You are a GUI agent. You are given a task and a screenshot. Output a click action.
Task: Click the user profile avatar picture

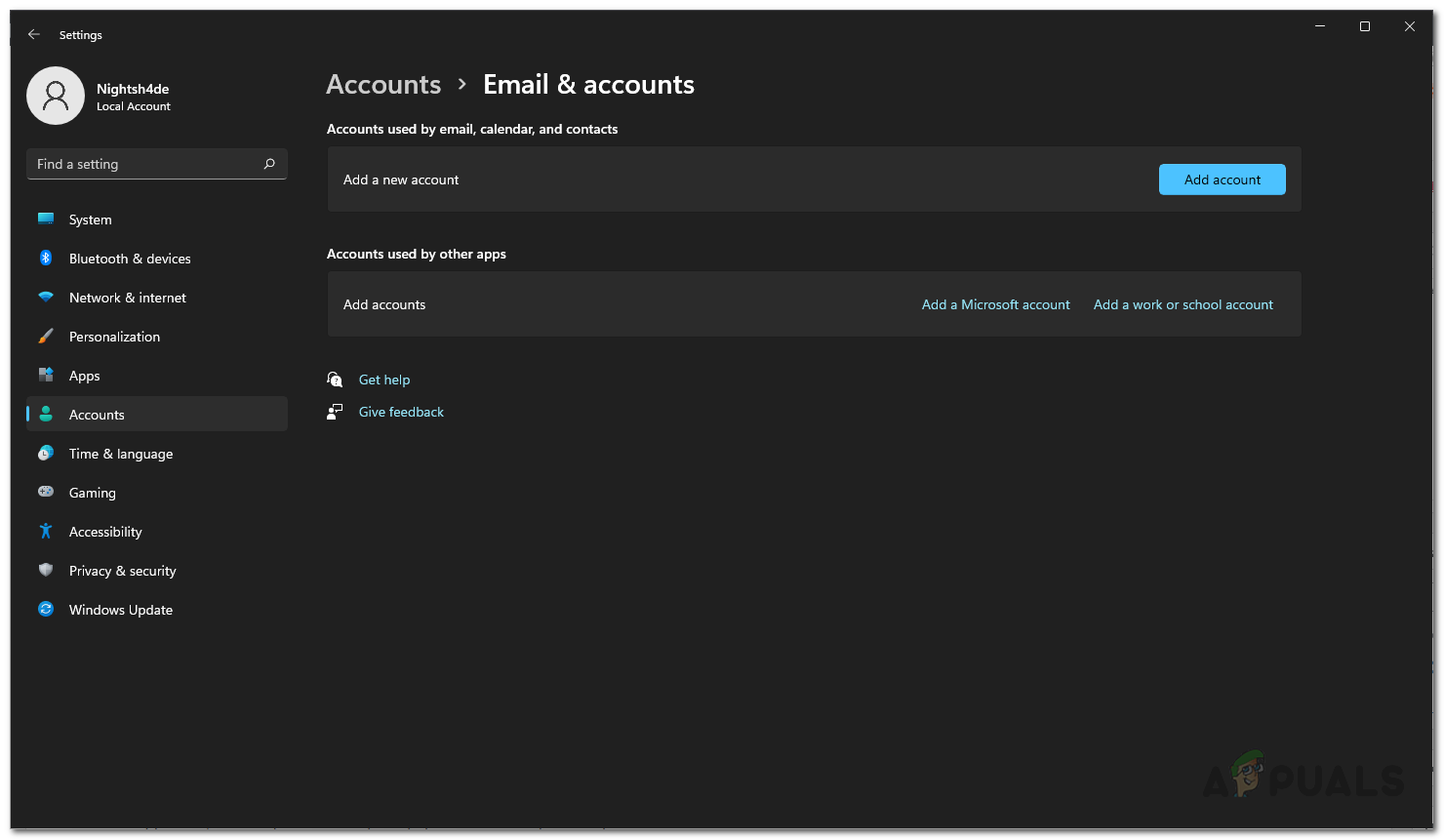tap(56, 96)
